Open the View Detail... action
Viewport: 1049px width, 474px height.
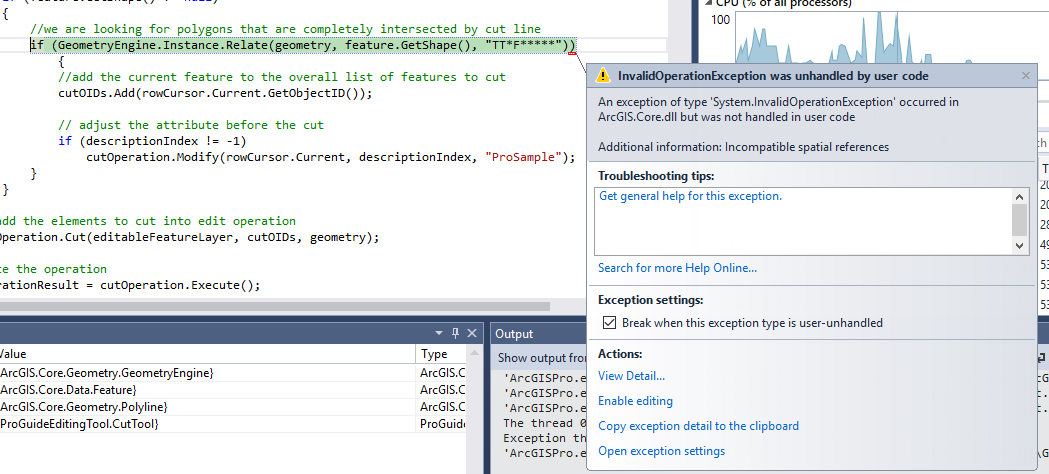tap(632, 376)
